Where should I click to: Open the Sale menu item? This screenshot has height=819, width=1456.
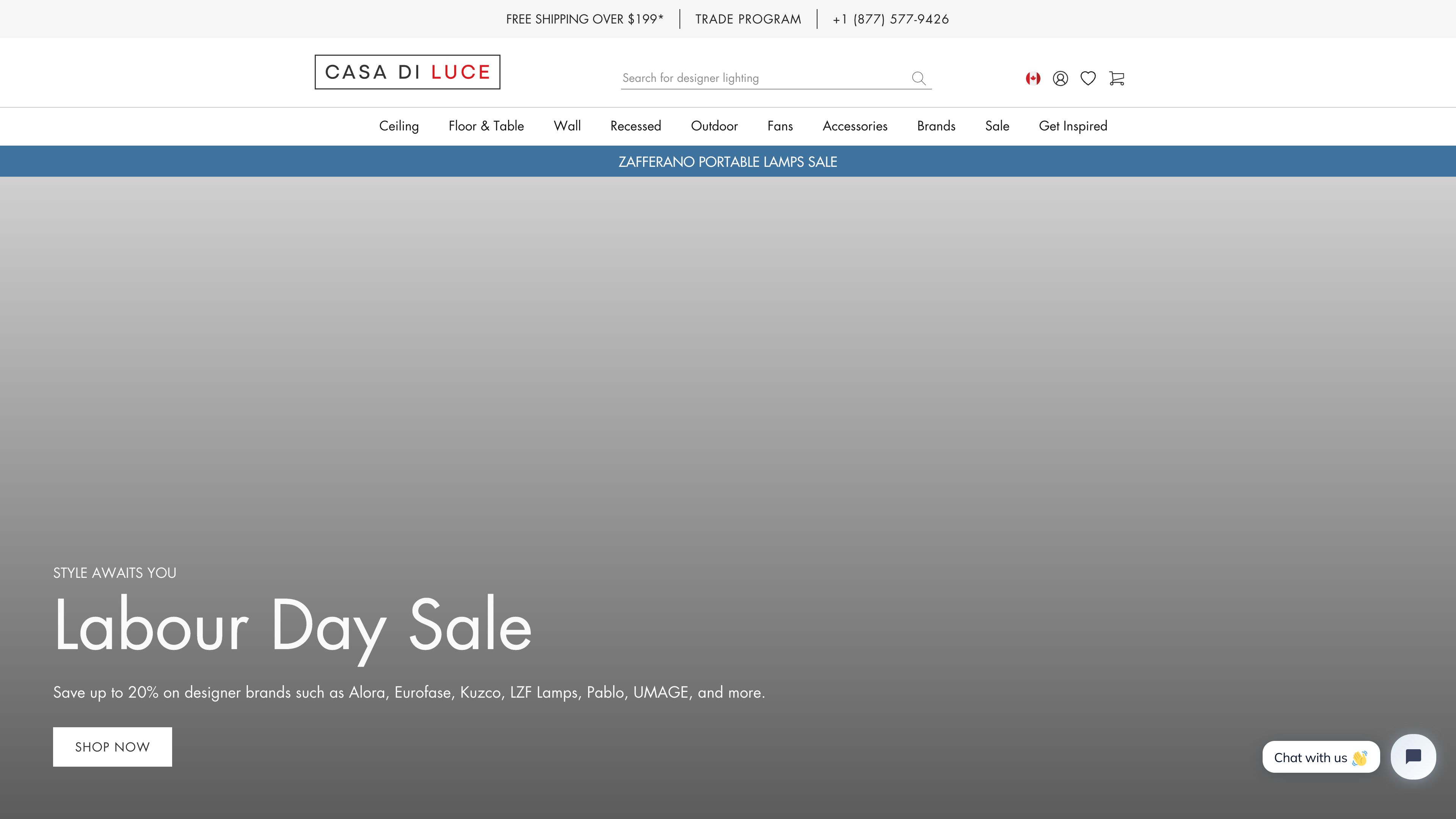click(x=996, y=126)
